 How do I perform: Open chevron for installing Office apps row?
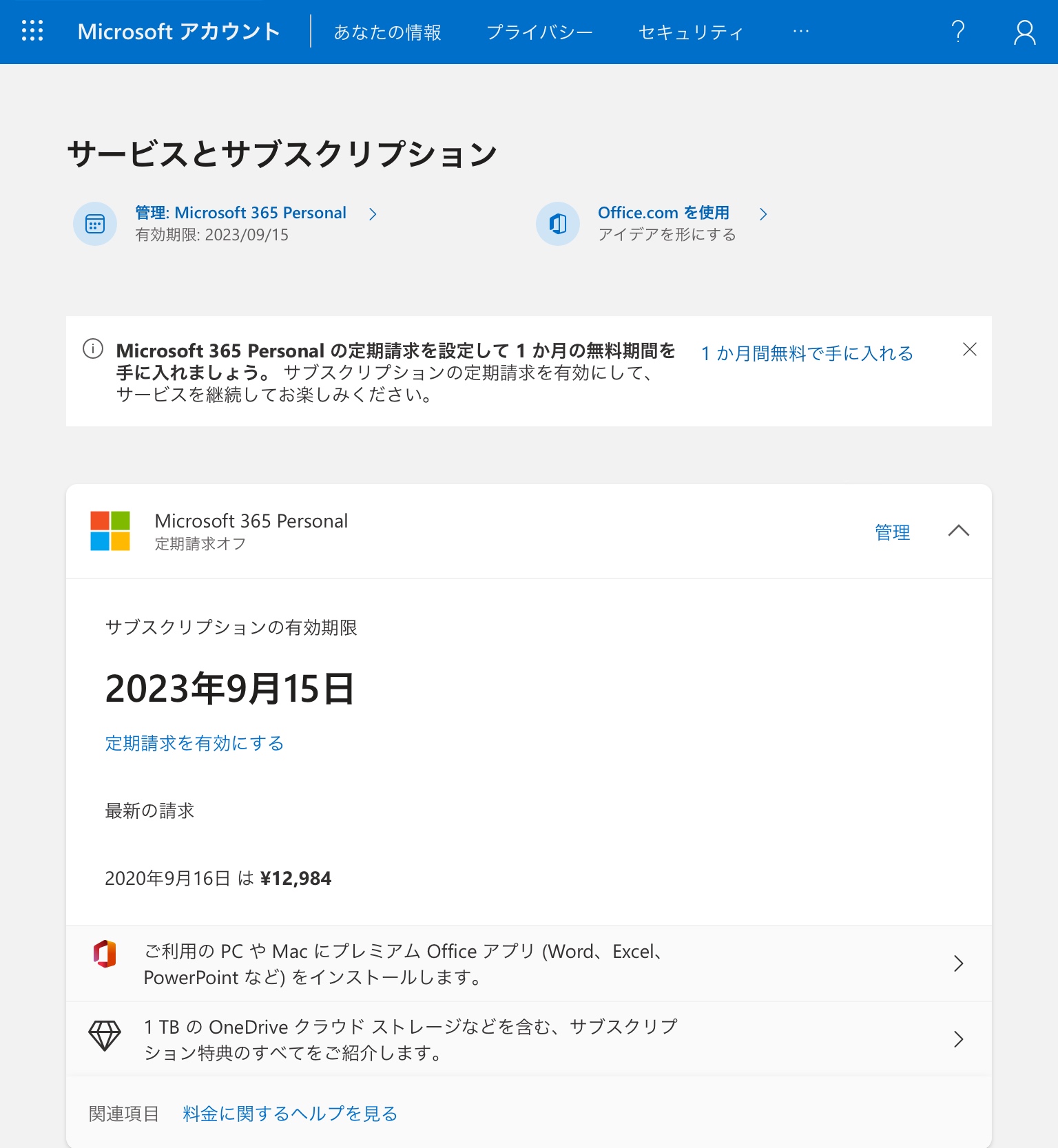coord(958,963)
